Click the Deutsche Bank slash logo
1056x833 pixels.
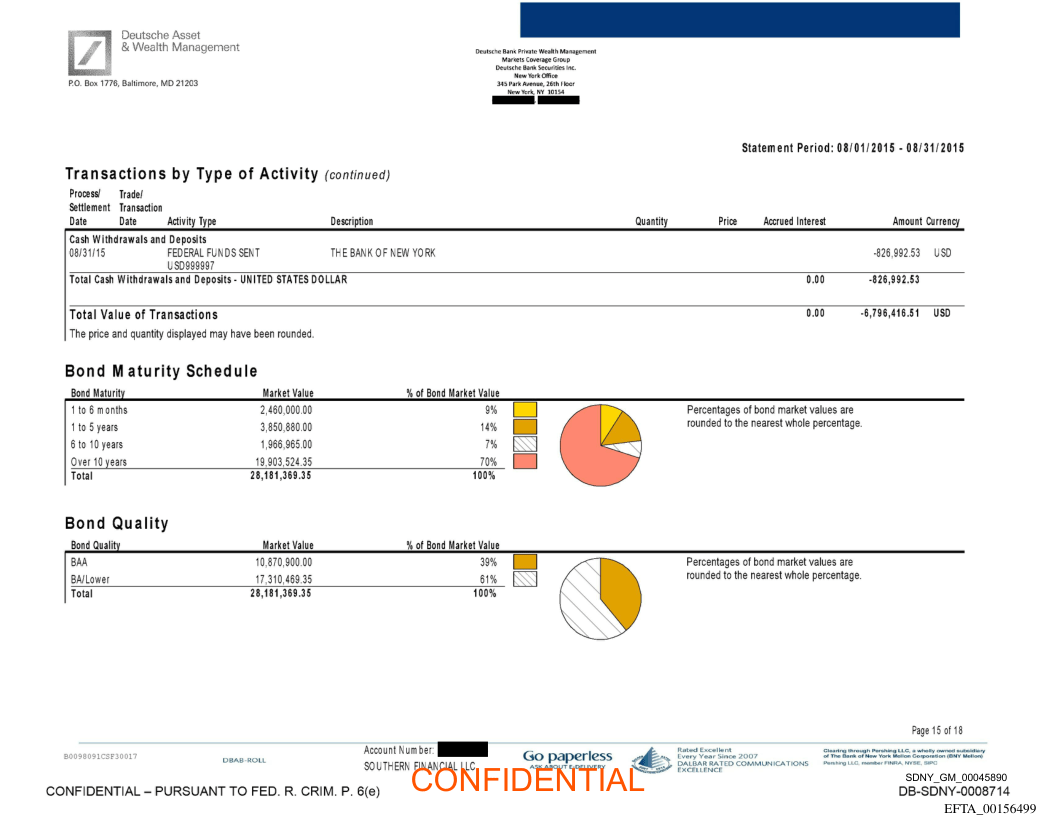coord(90,52)
